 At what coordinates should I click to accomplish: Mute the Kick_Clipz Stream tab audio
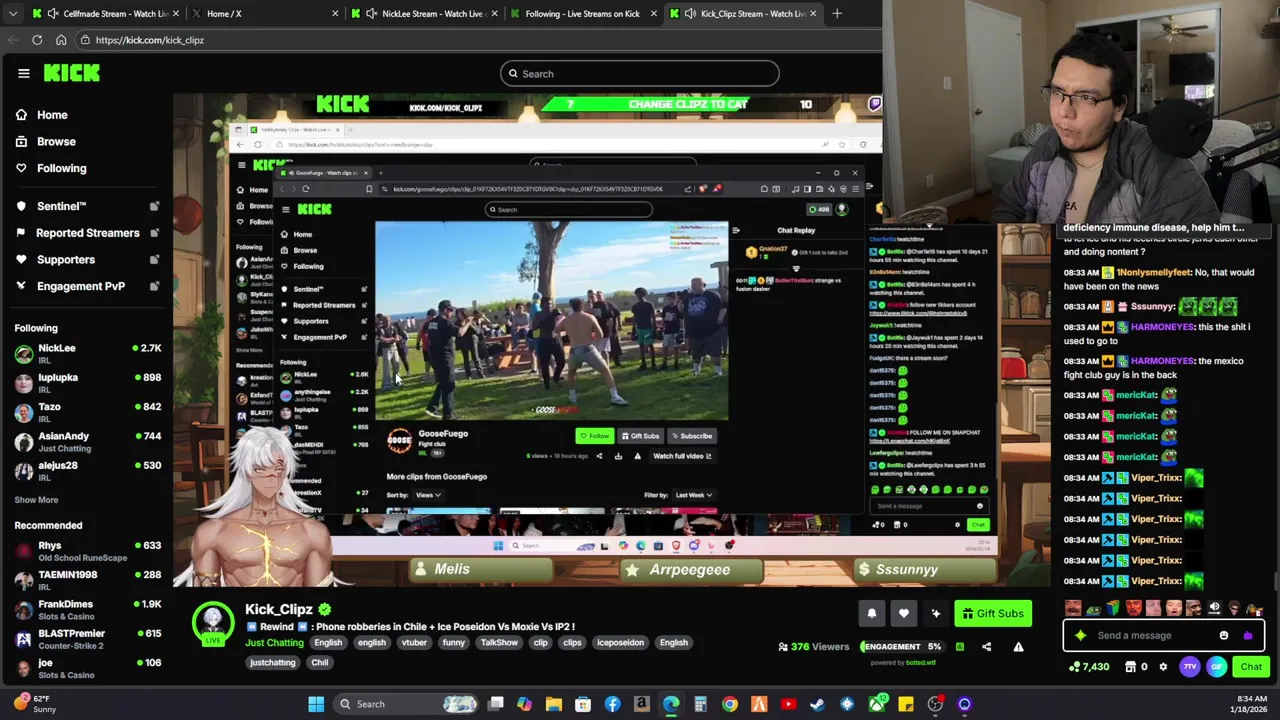690,13
